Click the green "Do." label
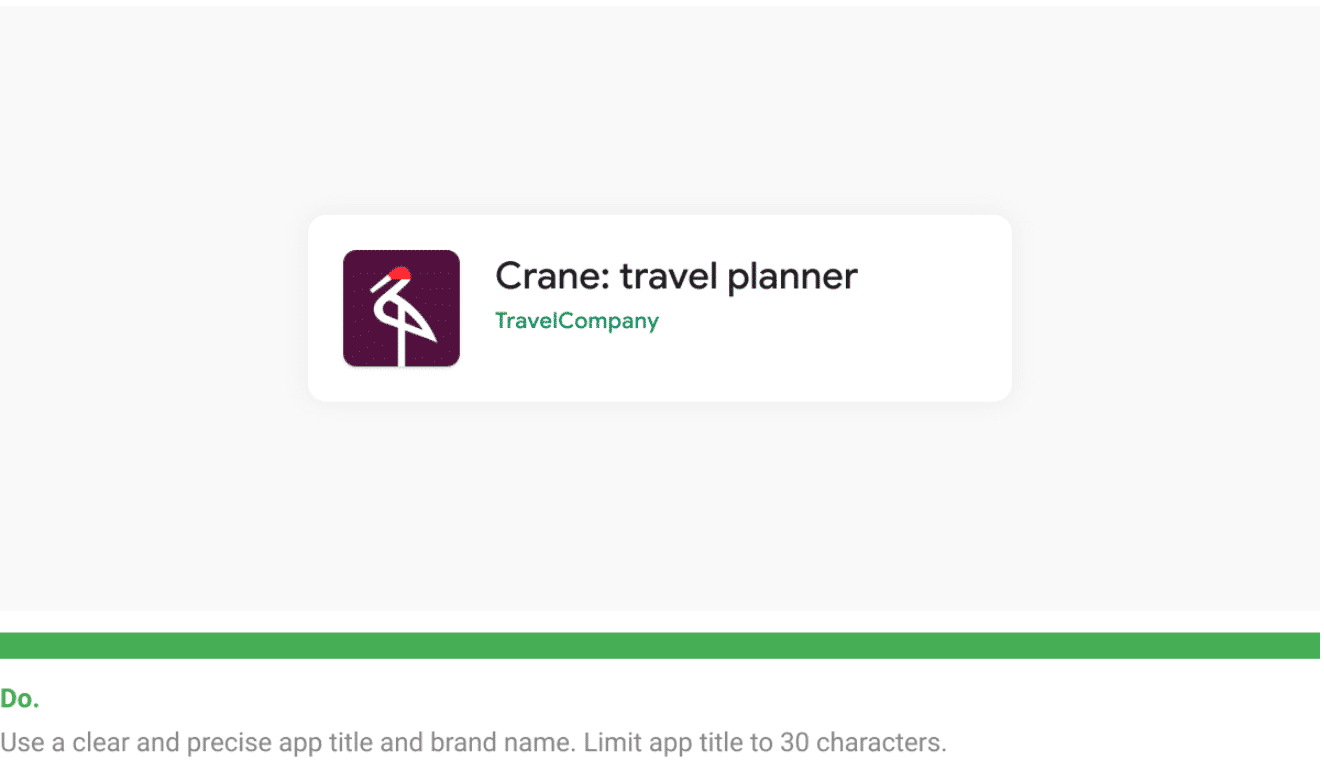Screen dimensions: 1324x772 pos(20,700)
